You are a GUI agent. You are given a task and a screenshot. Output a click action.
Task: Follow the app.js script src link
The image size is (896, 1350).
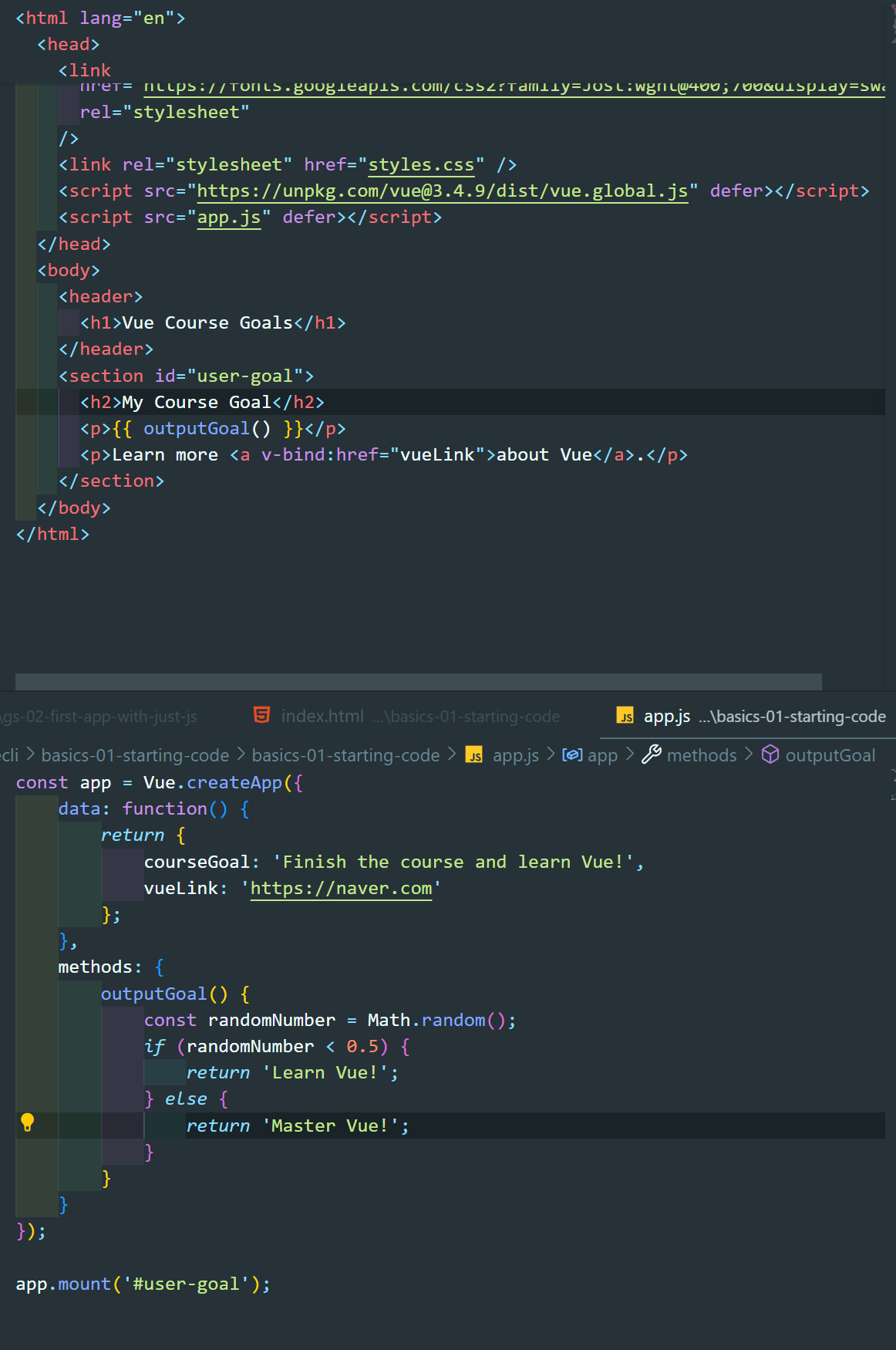pos(229,218)
